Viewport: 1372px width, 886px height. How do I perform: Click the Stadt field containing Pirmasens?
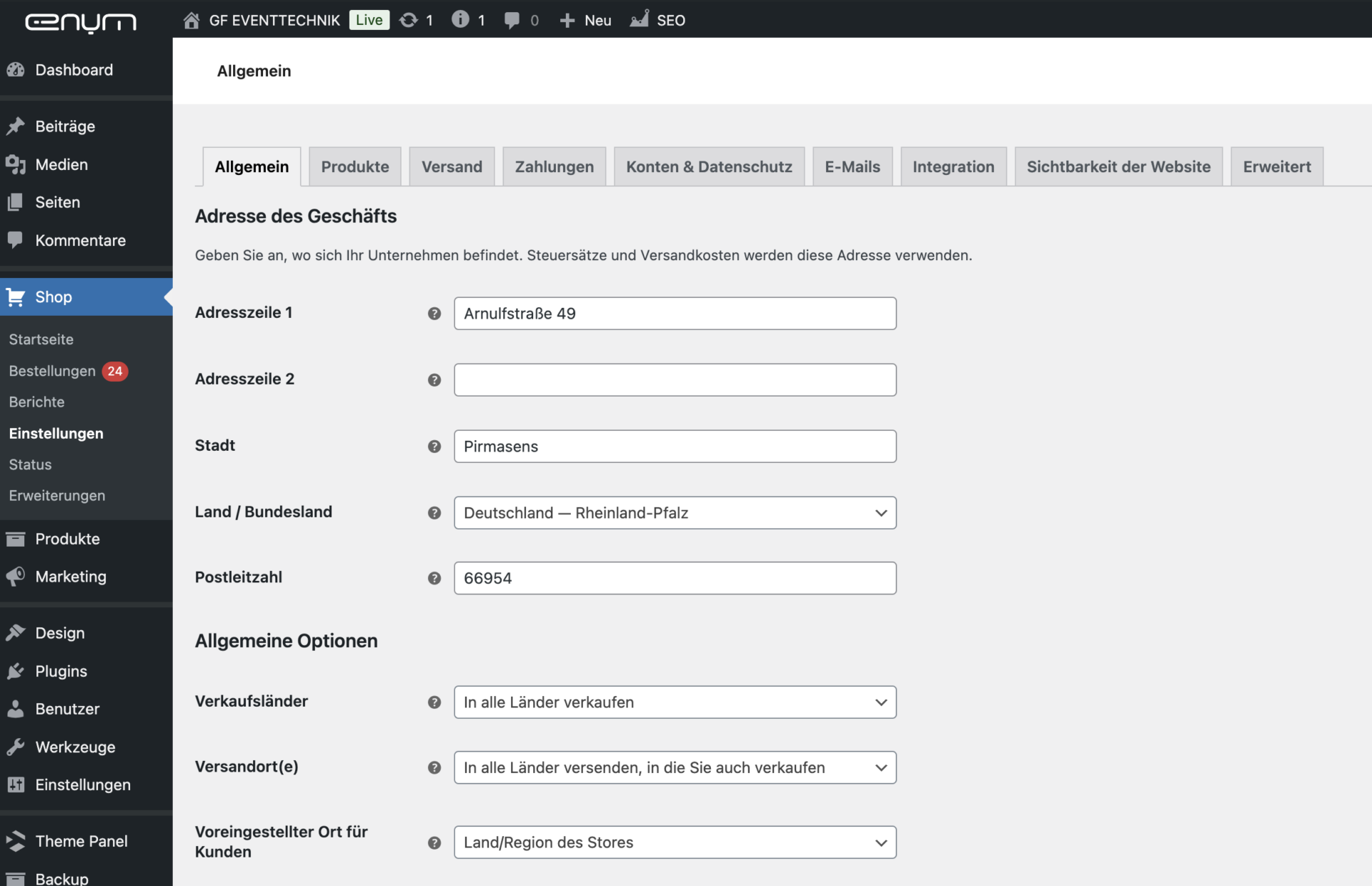[x=675, y=447]
